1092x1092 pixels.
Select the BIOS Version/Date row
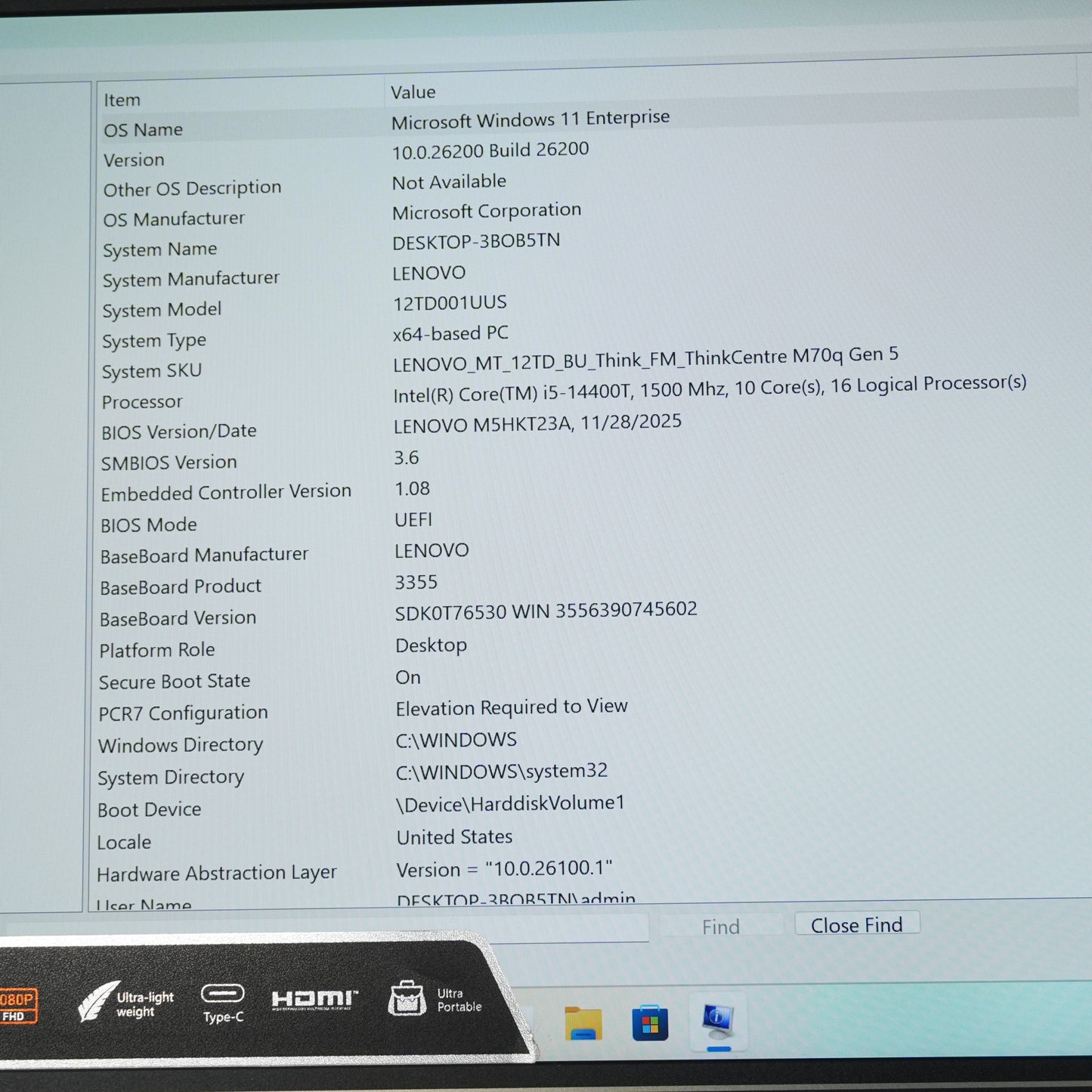tap(179, 432)
